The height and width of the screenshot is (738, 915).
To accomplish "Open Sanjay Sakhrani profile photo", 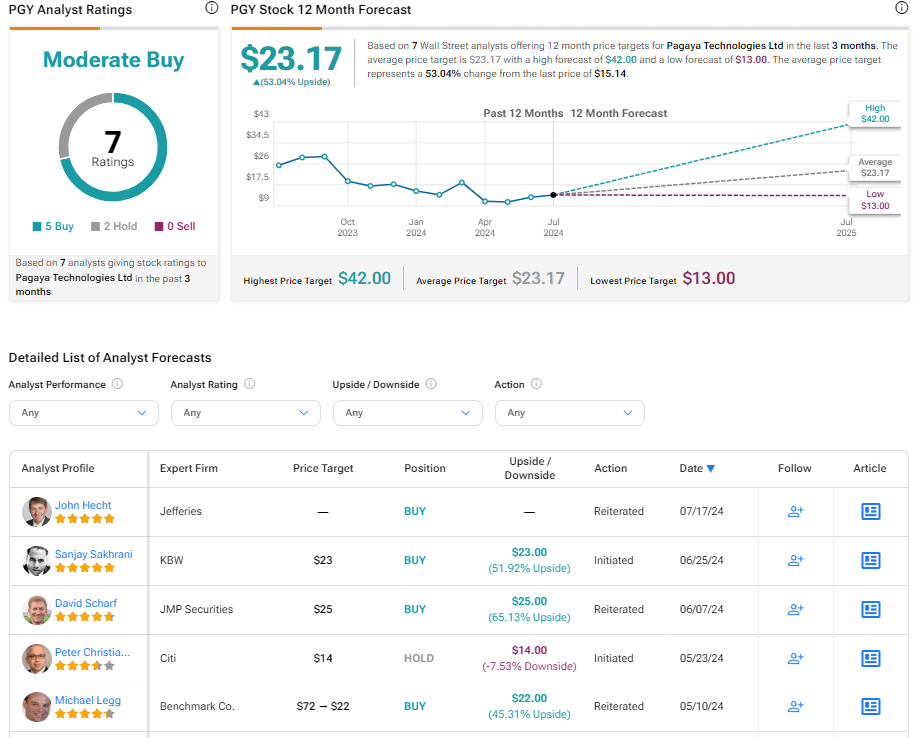I will tap(37, 561).
